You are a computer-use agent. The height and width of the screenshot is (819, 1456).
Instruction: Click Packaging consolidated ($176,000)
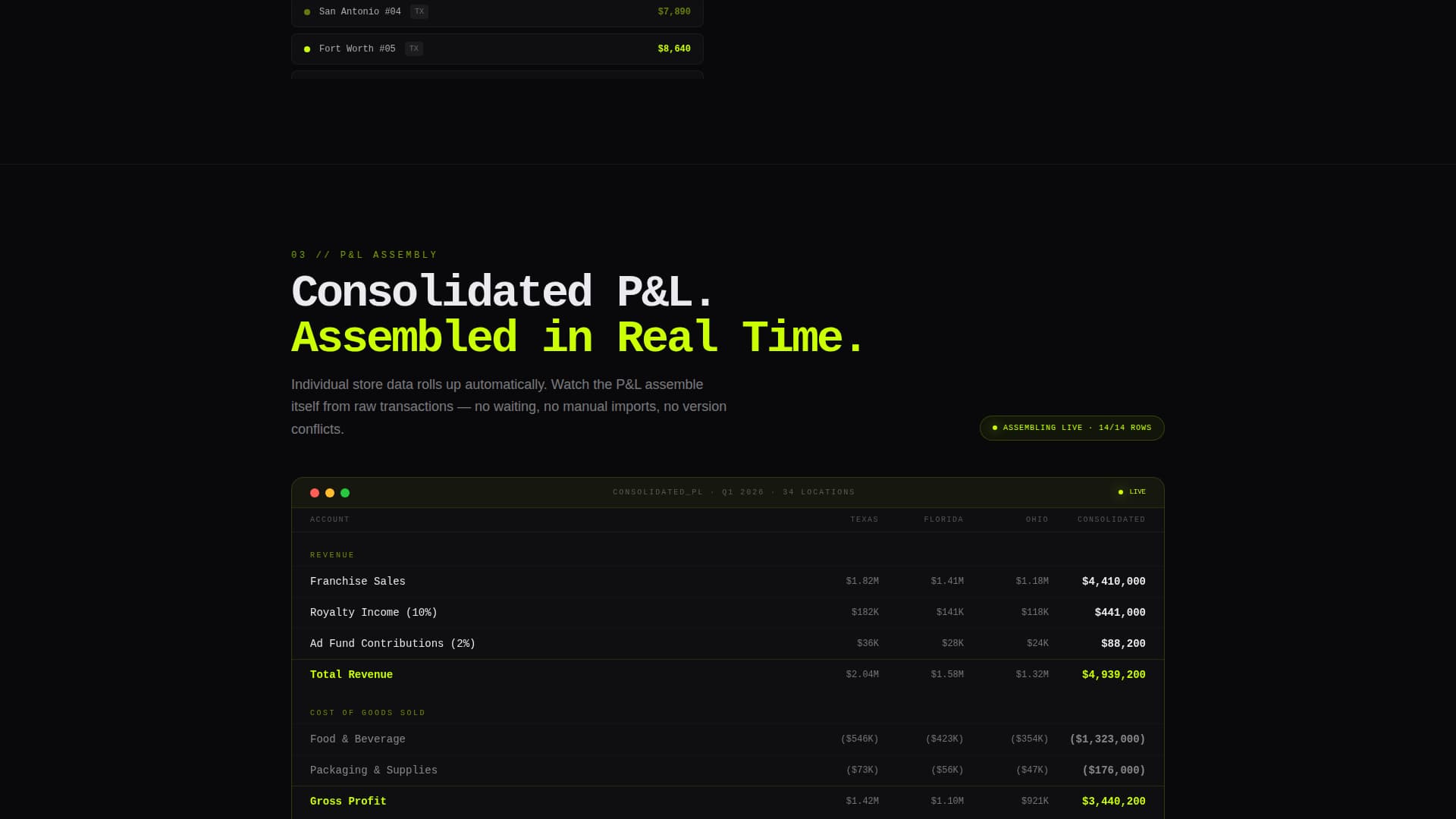tap(1113, 770)
